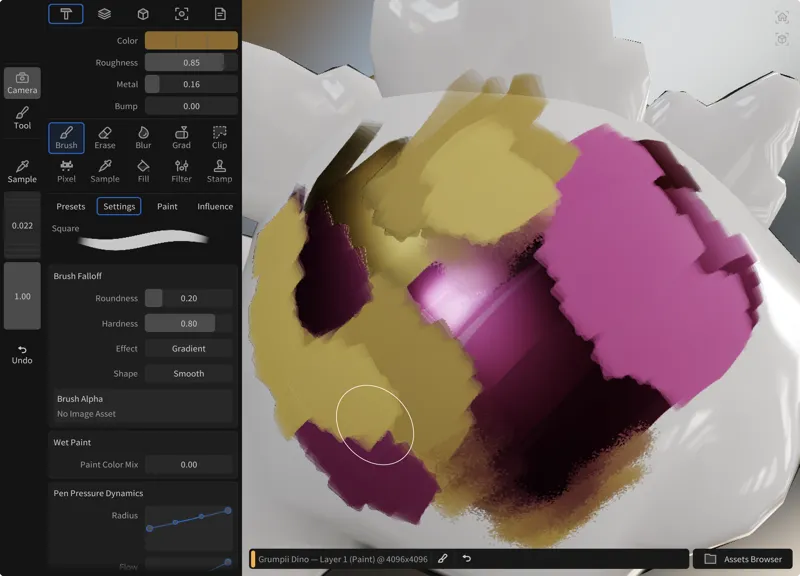Viewport: 800px width, 576px height.
Task: Click the gold Color swatch
Action: 191,41
